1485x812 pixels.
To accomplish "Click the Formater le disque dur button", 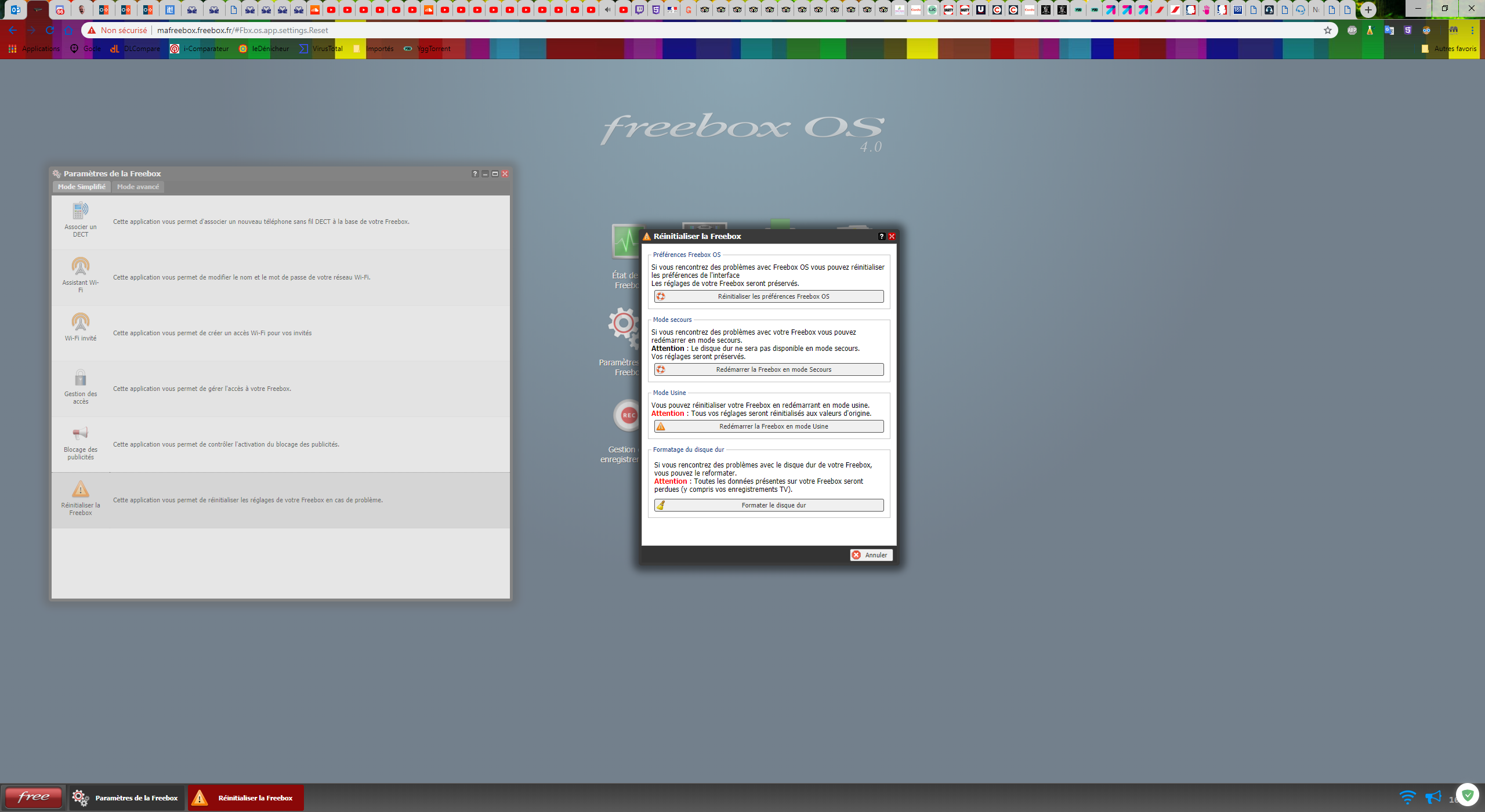I will click(769, 505).
